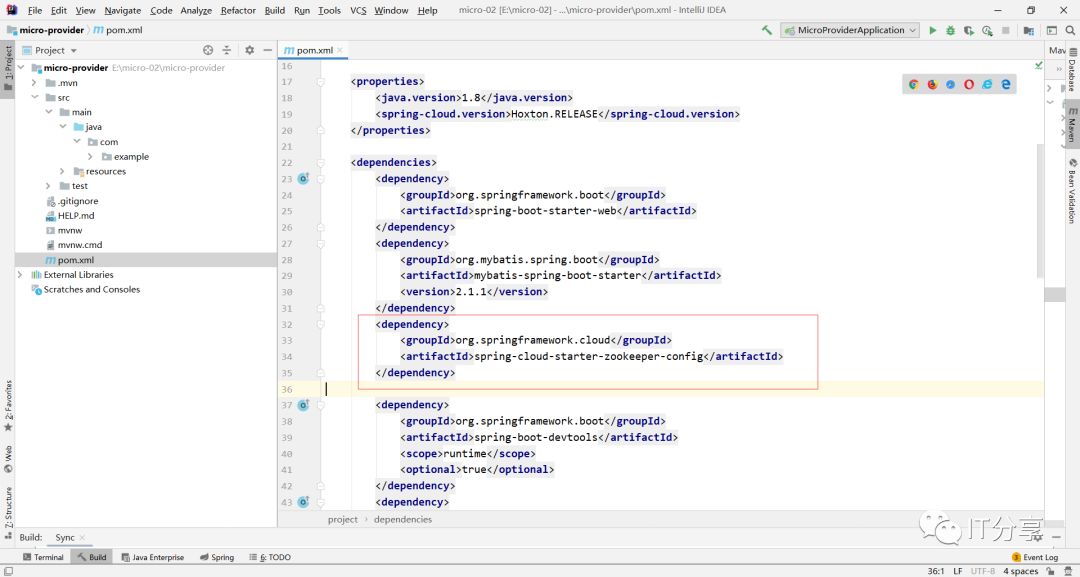
Task: Click micro-provider breadcrumb in navigation bar
Action: click(x=45, y=30)
